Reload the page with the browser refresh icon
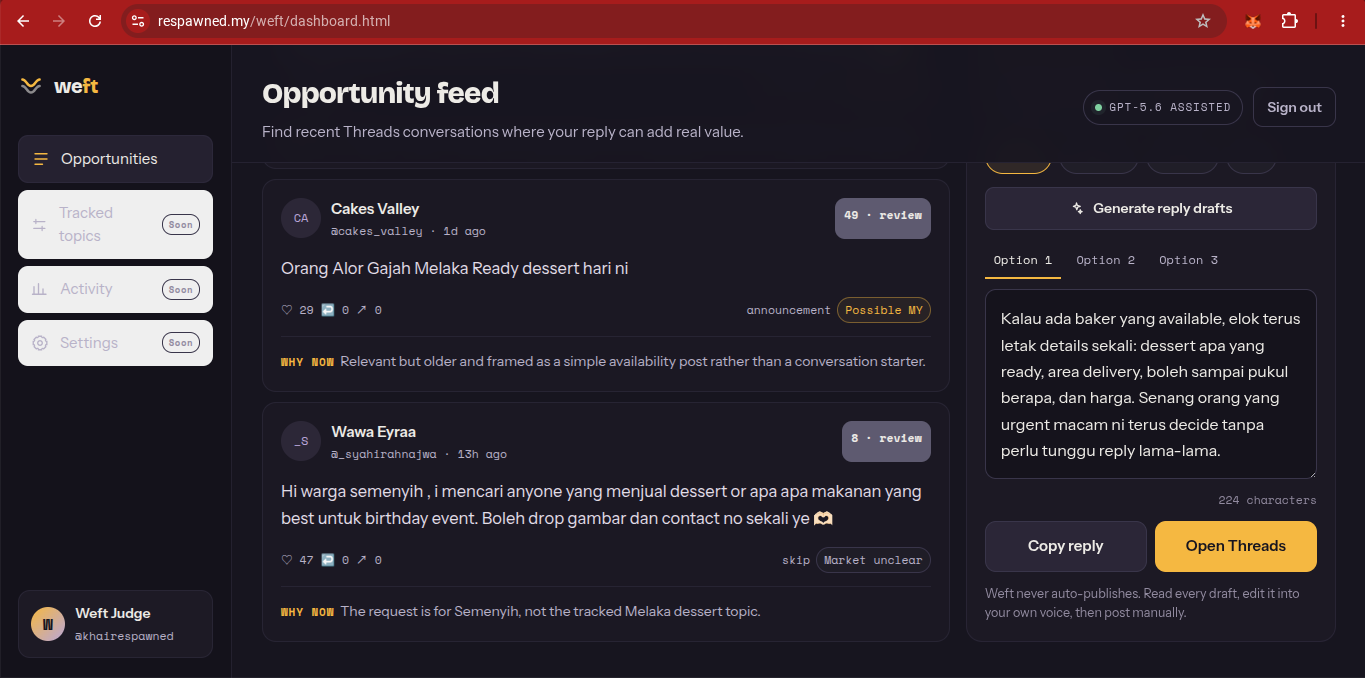Screen dimensions: 1365x678 point(95,21)
